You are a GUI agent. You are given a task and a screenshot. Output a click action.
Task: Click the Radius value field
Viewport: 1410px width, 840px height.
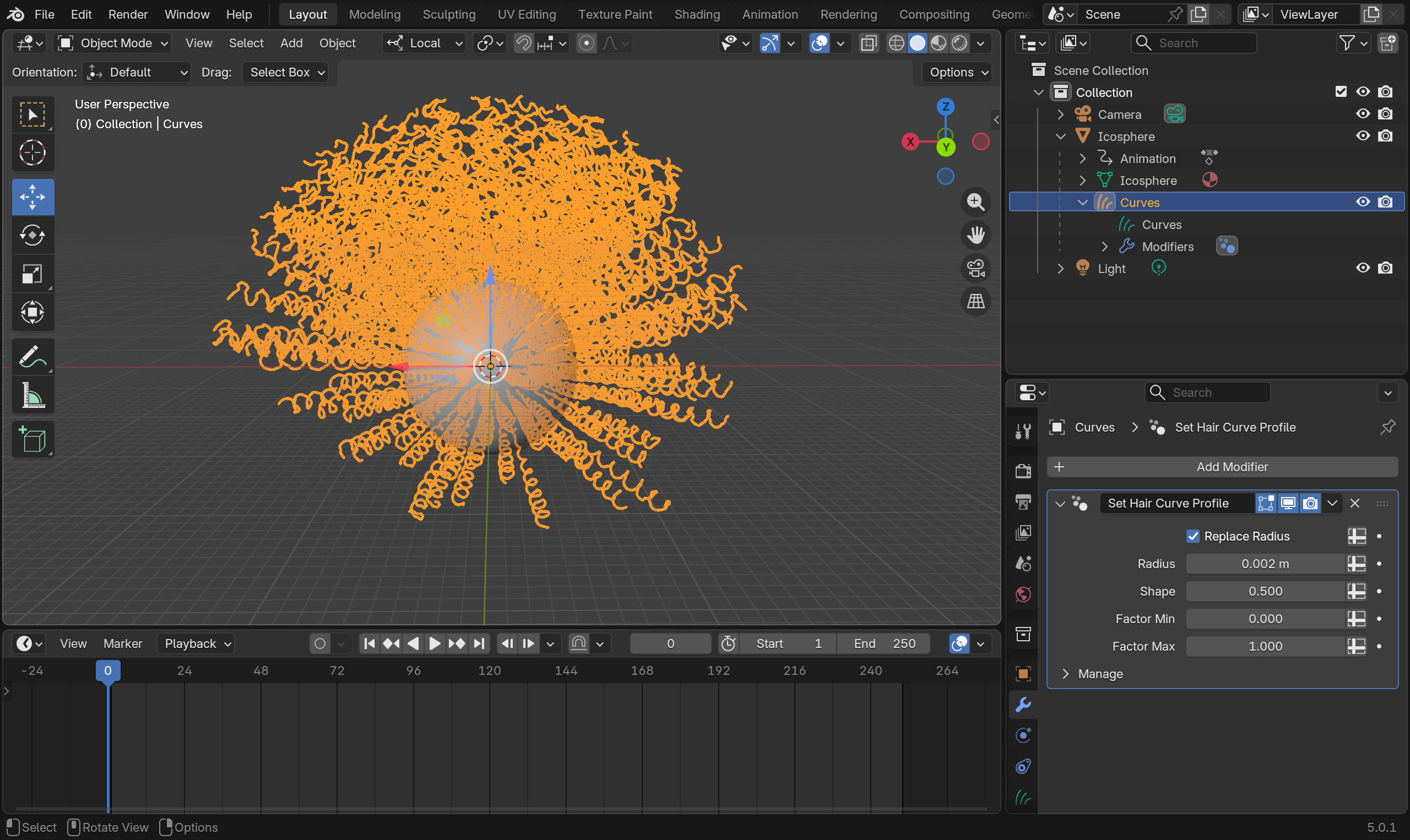(x=1265, y=564)
